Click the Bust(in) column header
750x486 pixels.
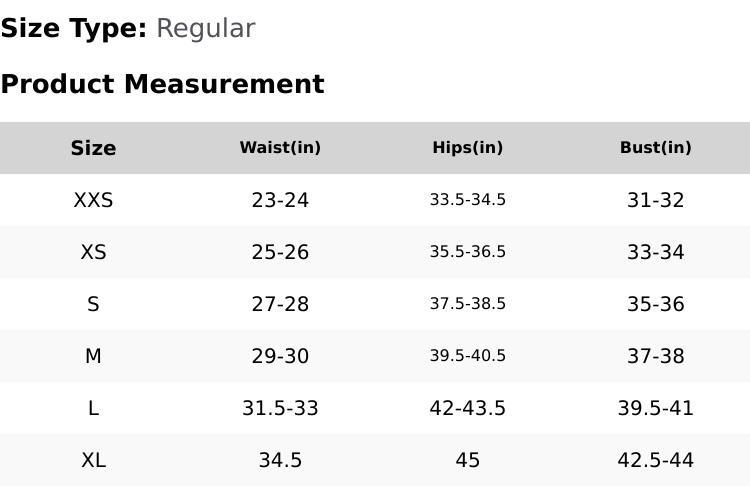655,148
